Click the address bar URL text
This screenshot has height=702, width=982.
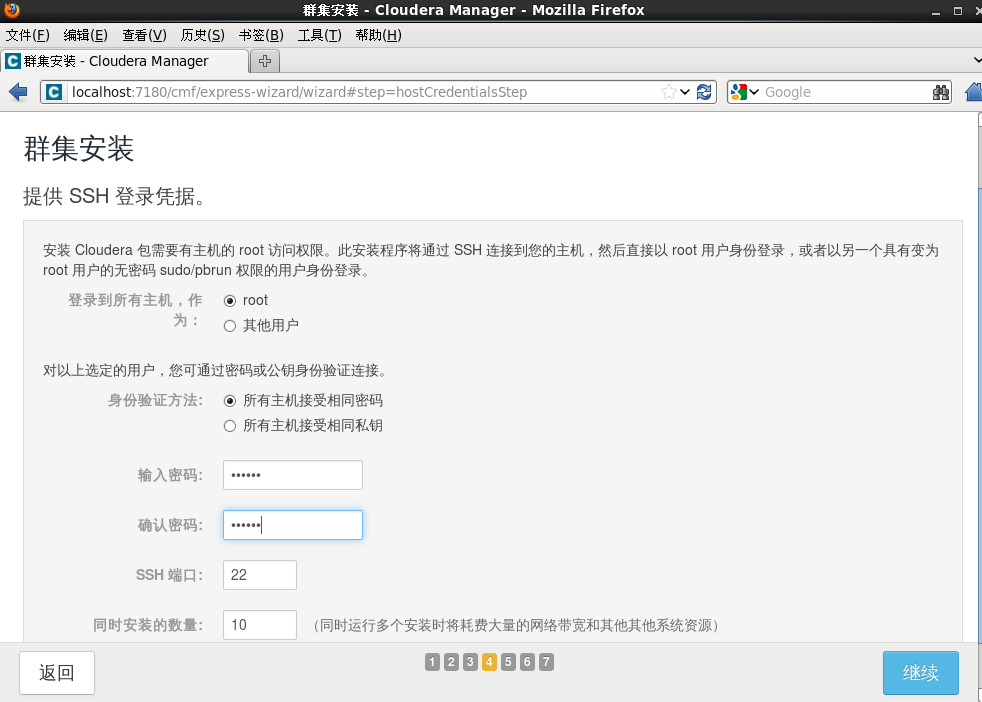299,92
